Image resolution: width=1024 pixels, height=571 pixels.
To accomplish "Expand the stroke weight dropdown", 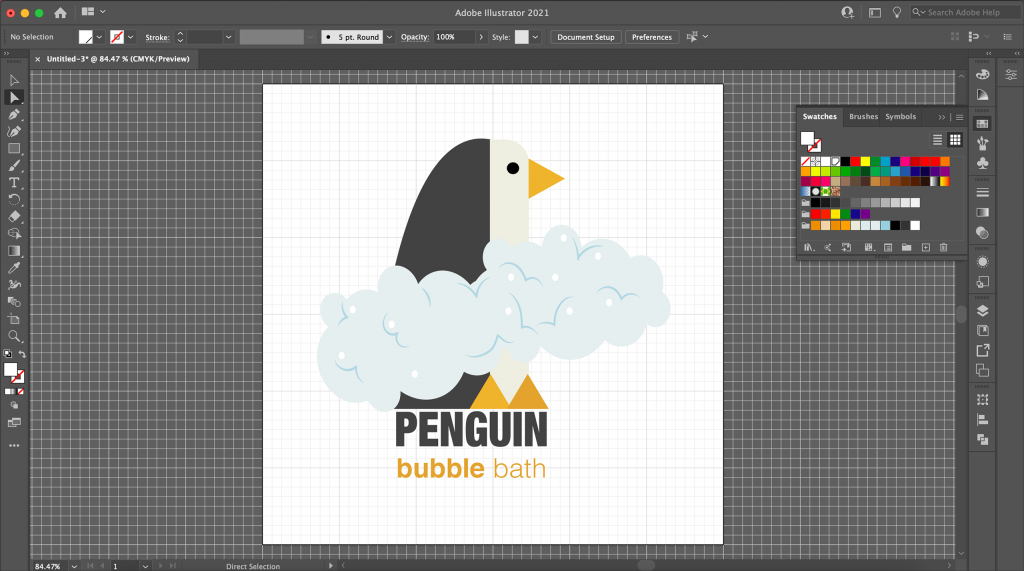I will [x=229, y=37].
